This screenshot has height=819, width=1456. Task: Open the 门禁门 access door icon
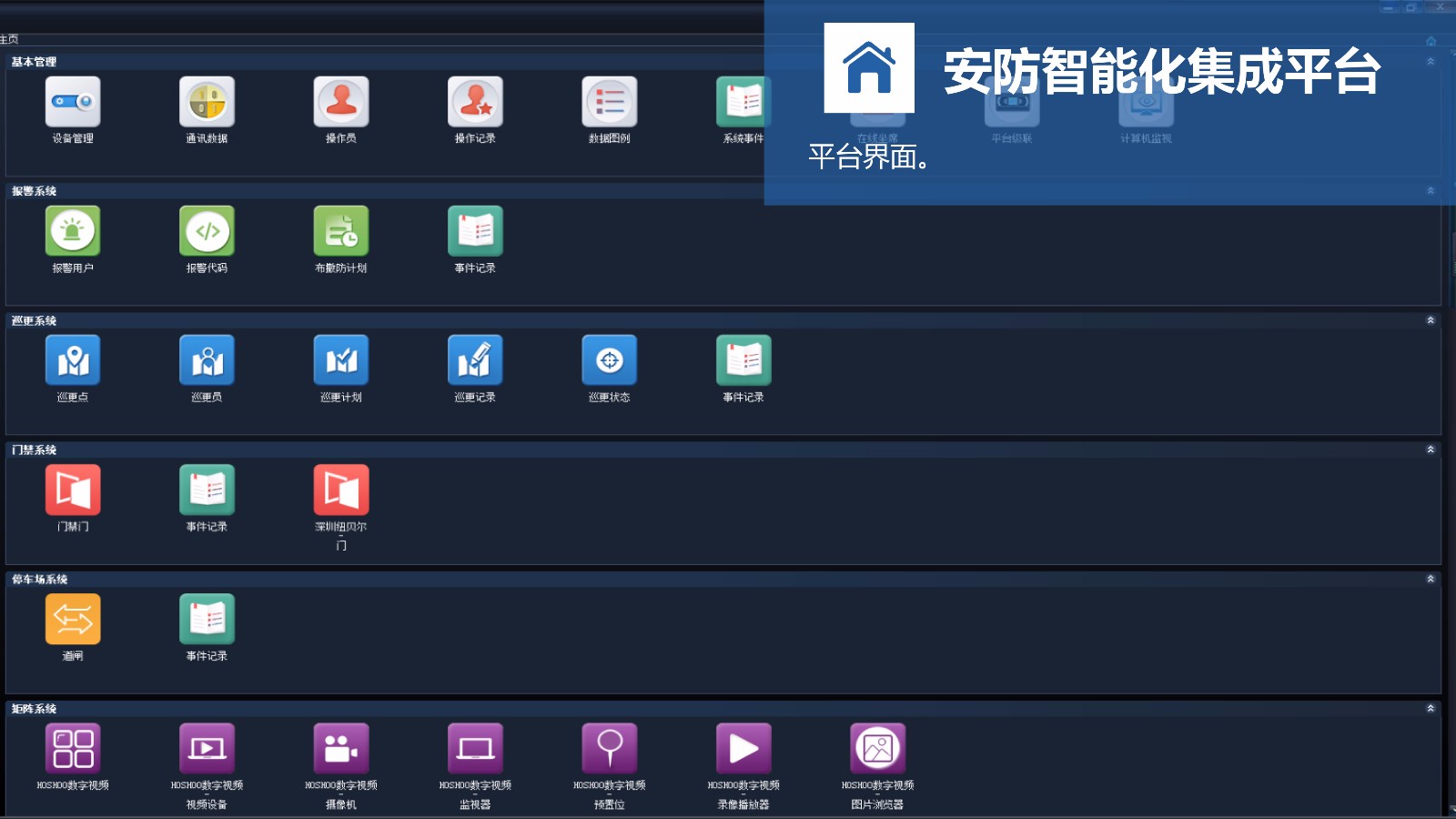click(x=73, y=490)
